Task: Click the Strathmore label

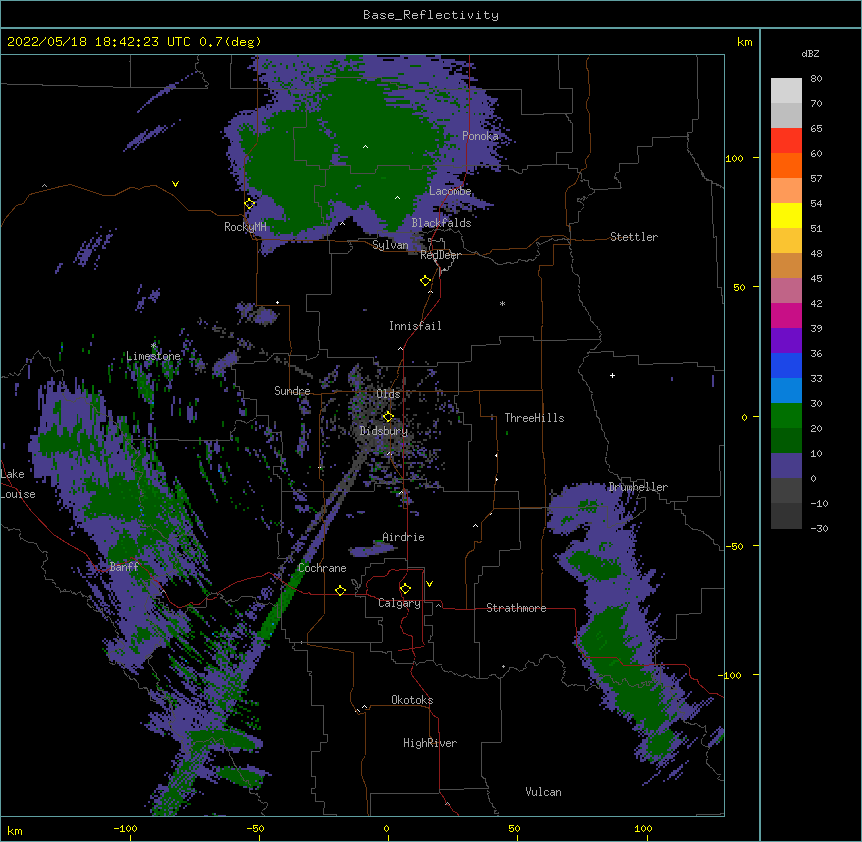Action: coord(516,608)
